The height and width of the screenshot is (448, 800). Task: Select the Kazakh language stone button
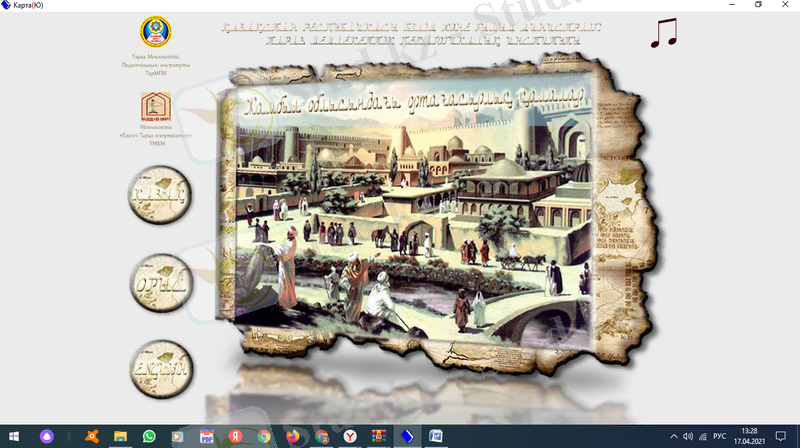(x=160, y=193)
